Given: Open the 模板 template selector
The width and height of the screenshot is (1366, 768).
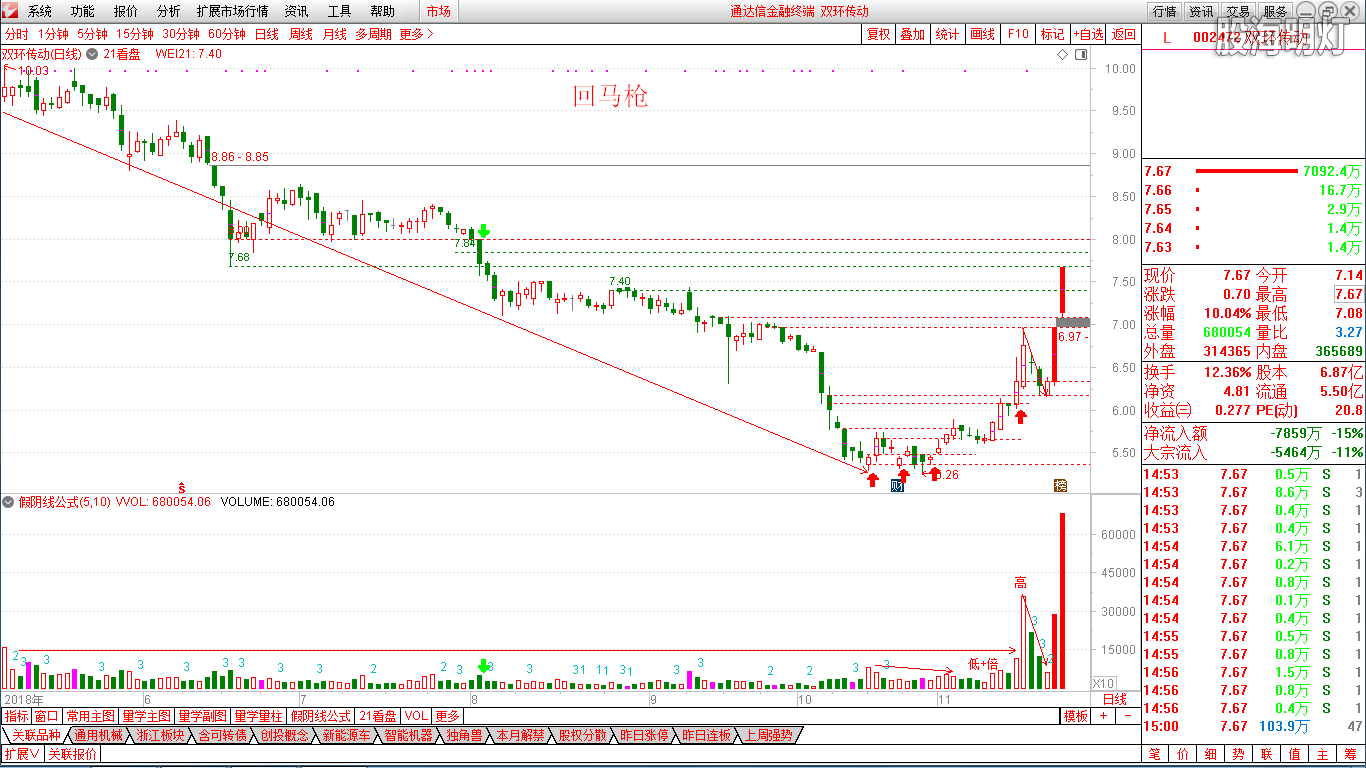Looking at the screenshot, I should (1076, 716).
